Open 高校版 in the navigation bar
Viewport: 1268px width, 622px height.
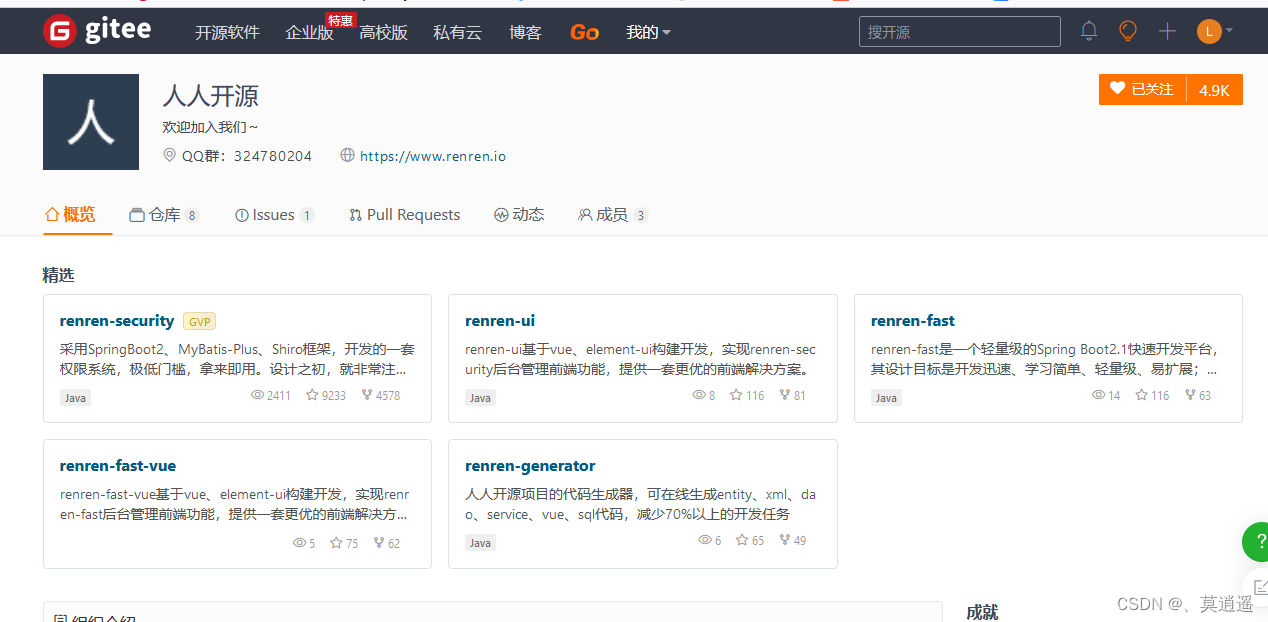[x=384, y=33]
